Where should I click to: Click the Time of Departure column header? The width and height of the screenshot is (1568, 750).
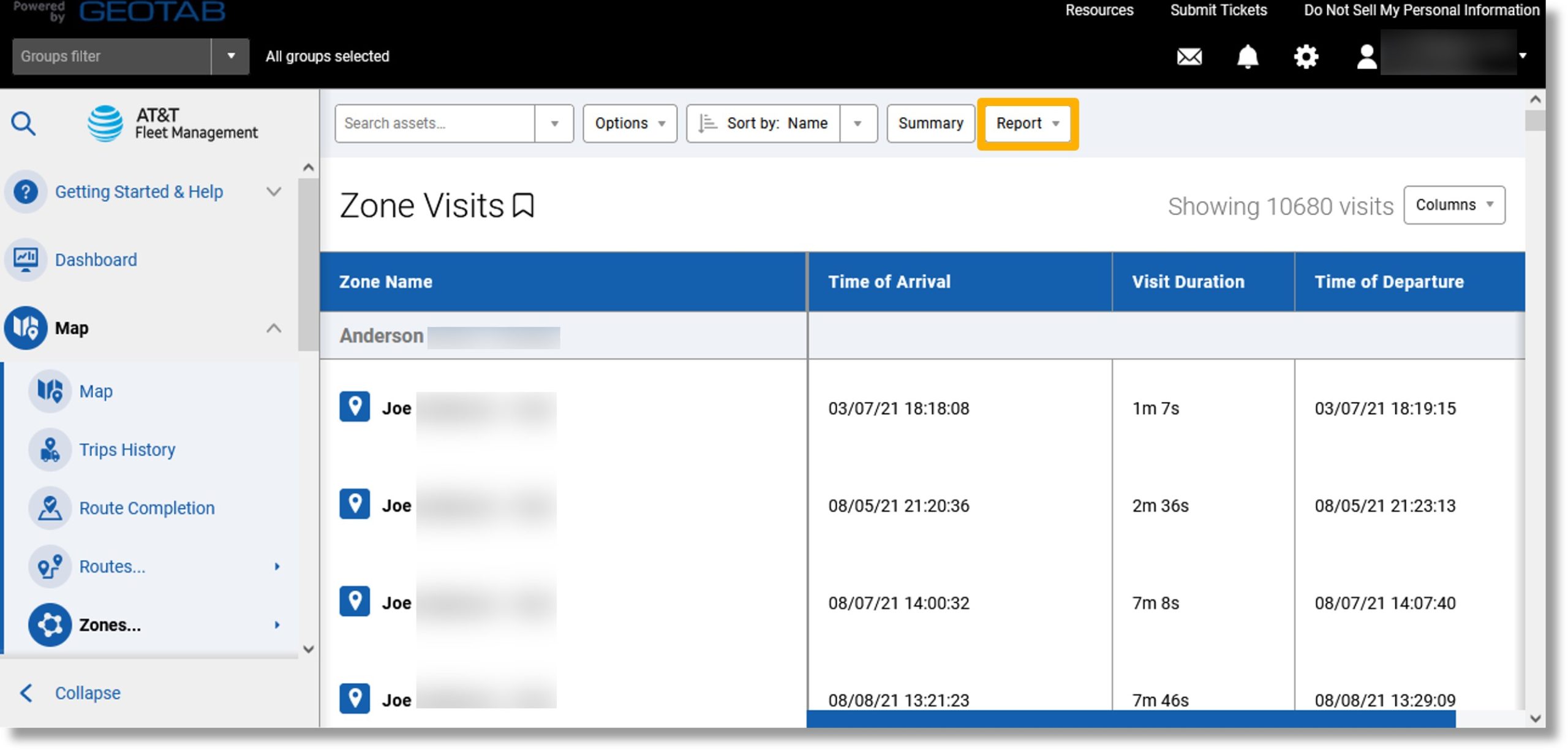[x=1410, y=282]
